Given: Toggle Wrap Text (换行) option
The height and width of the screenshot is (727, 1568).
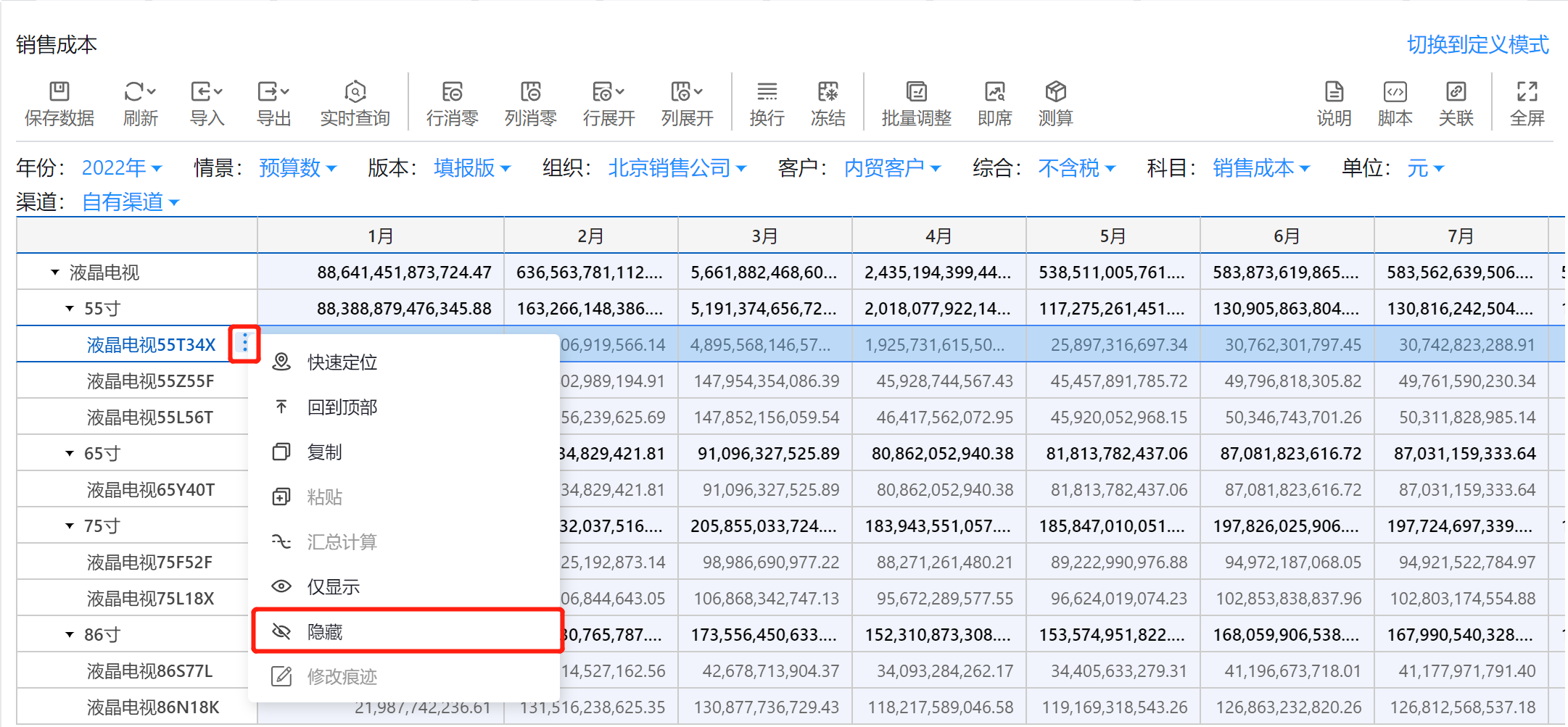Looking at the screenshot, I should [x=767, y=92].
